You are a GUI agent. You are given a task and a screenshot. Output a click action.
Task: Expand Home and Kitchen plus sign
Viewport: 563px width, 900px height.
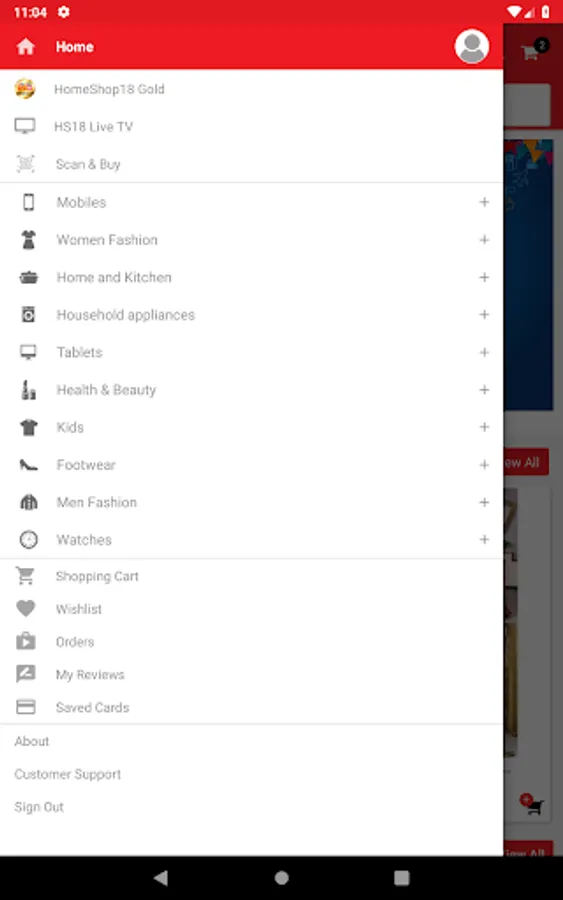(x=484, y=277)
